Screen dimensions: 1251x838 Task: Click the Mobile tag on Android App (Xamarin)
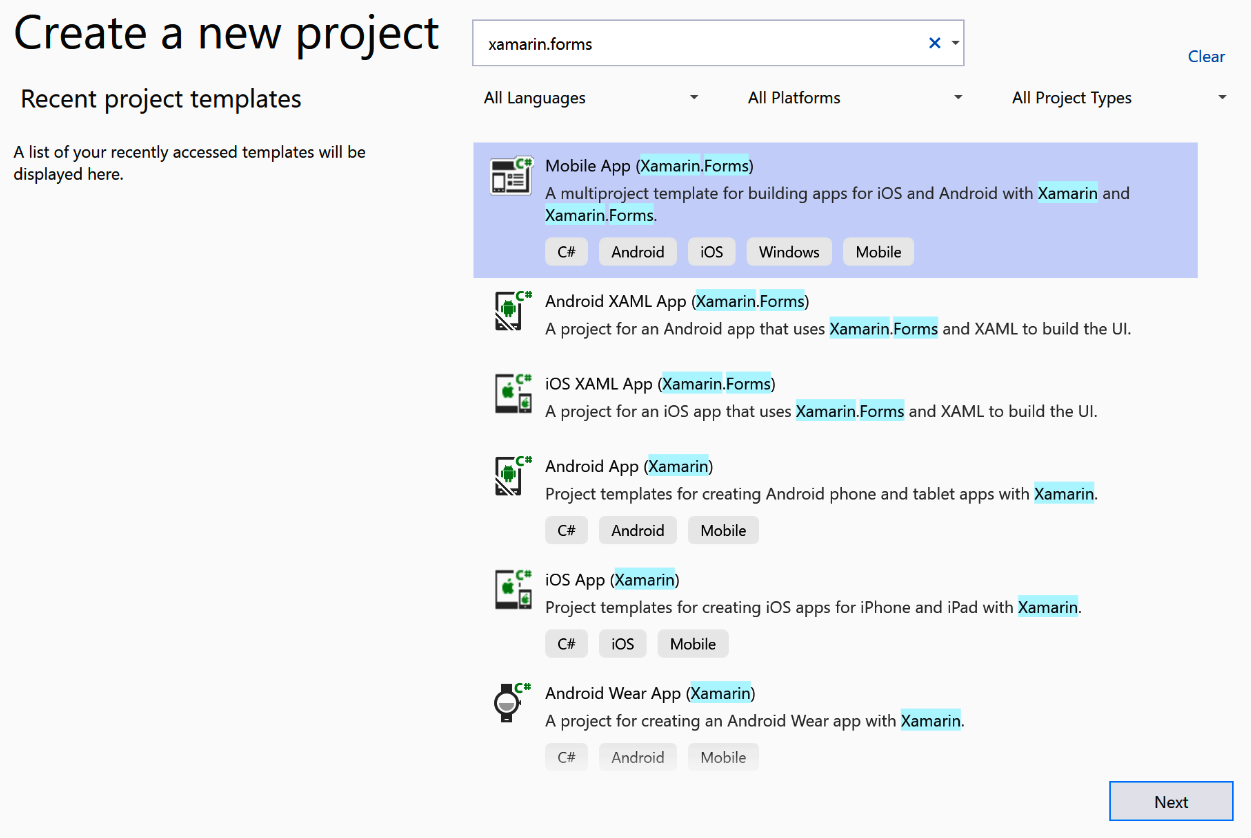723,530
